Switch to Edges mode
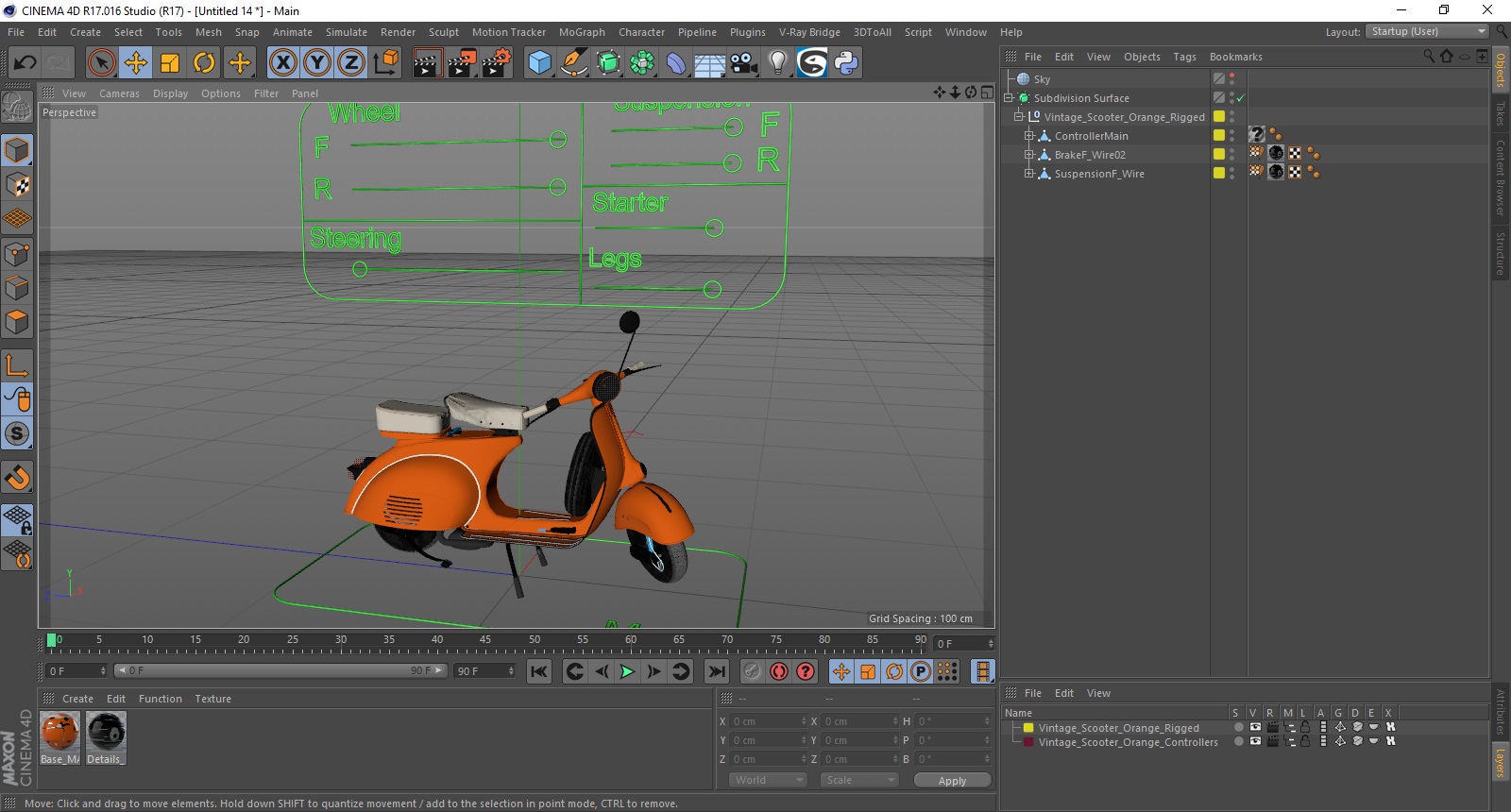The width and height of the screenshot is (1511, 812). pos(17,288)
